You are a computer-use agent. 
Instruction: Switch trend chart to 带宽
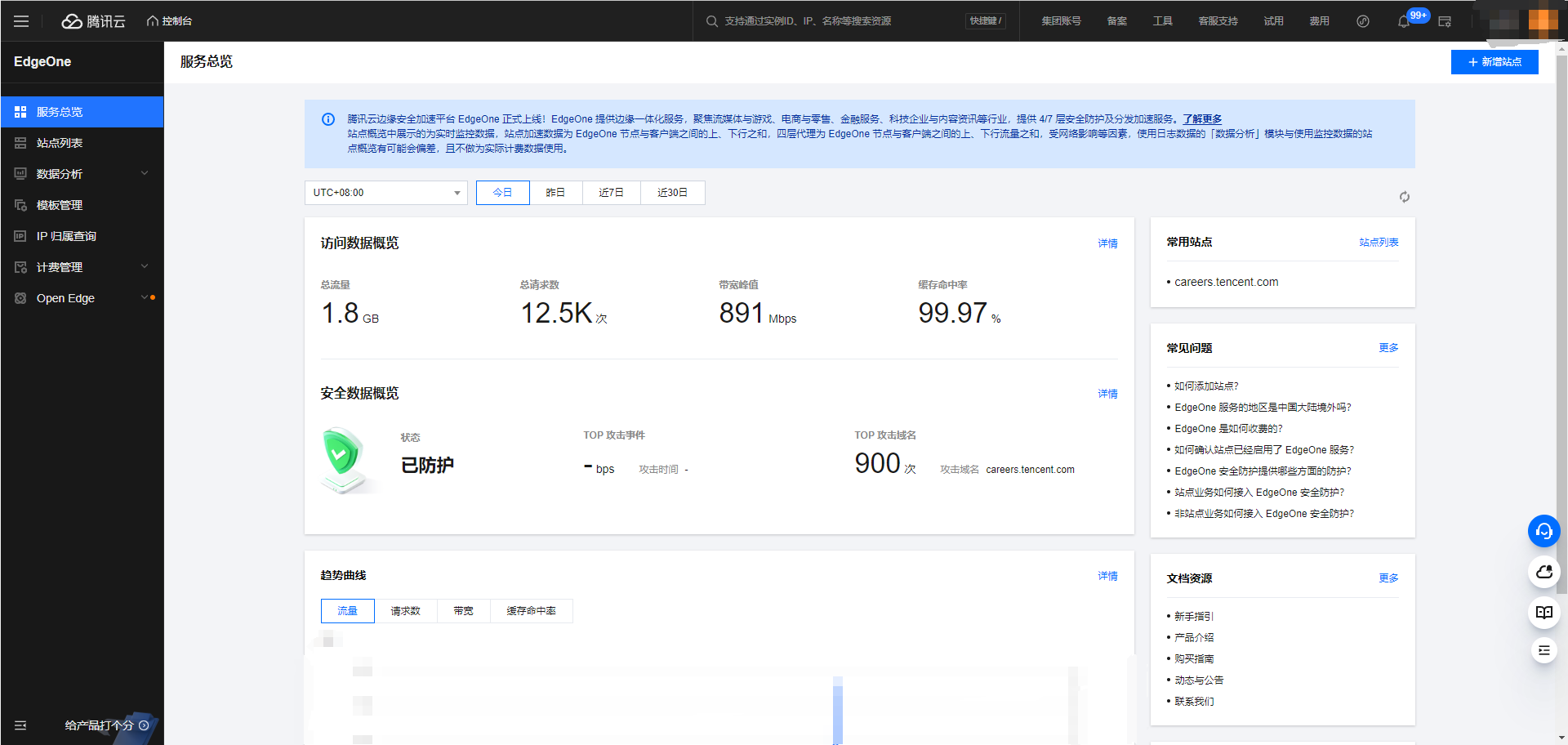point(463,611)
